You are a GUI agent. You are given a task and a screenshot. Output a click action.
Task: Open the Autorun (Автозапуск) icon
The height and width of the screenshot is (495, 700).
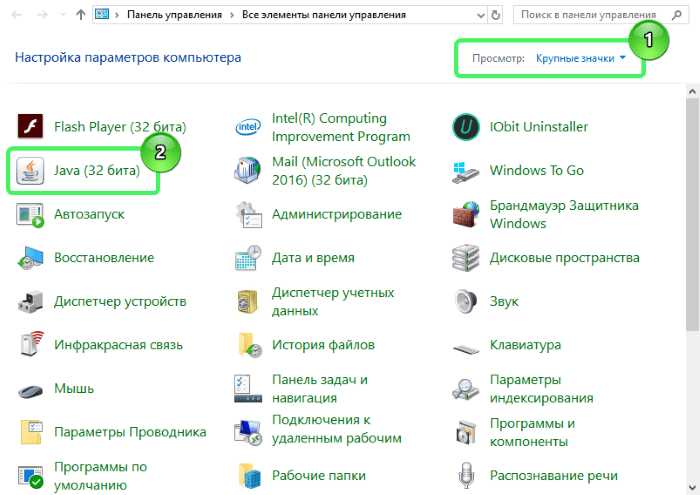click(30, 214)
